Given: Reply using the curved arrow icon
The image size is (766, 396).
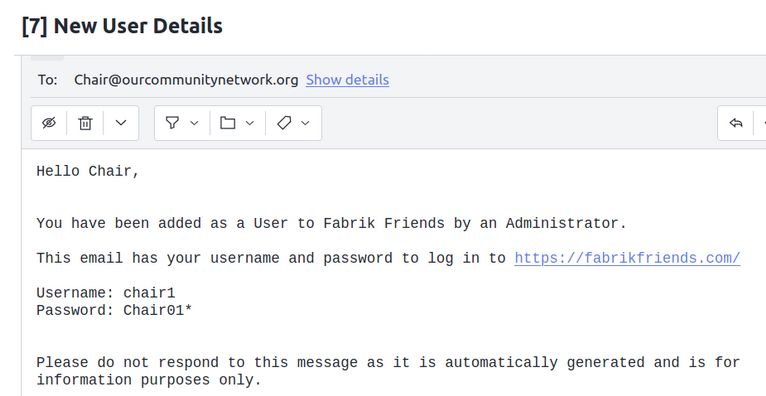Looking at the screenshot, I should point(736,123).
